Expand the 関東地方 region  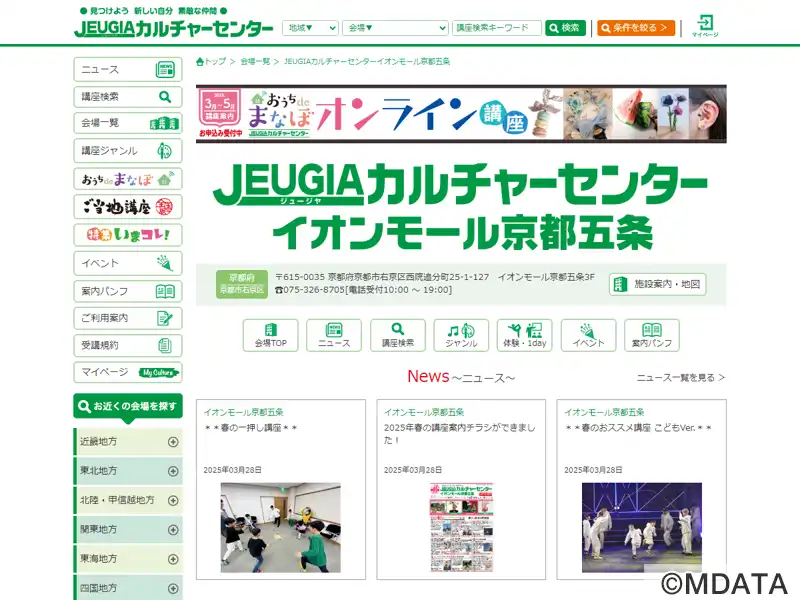128,530
